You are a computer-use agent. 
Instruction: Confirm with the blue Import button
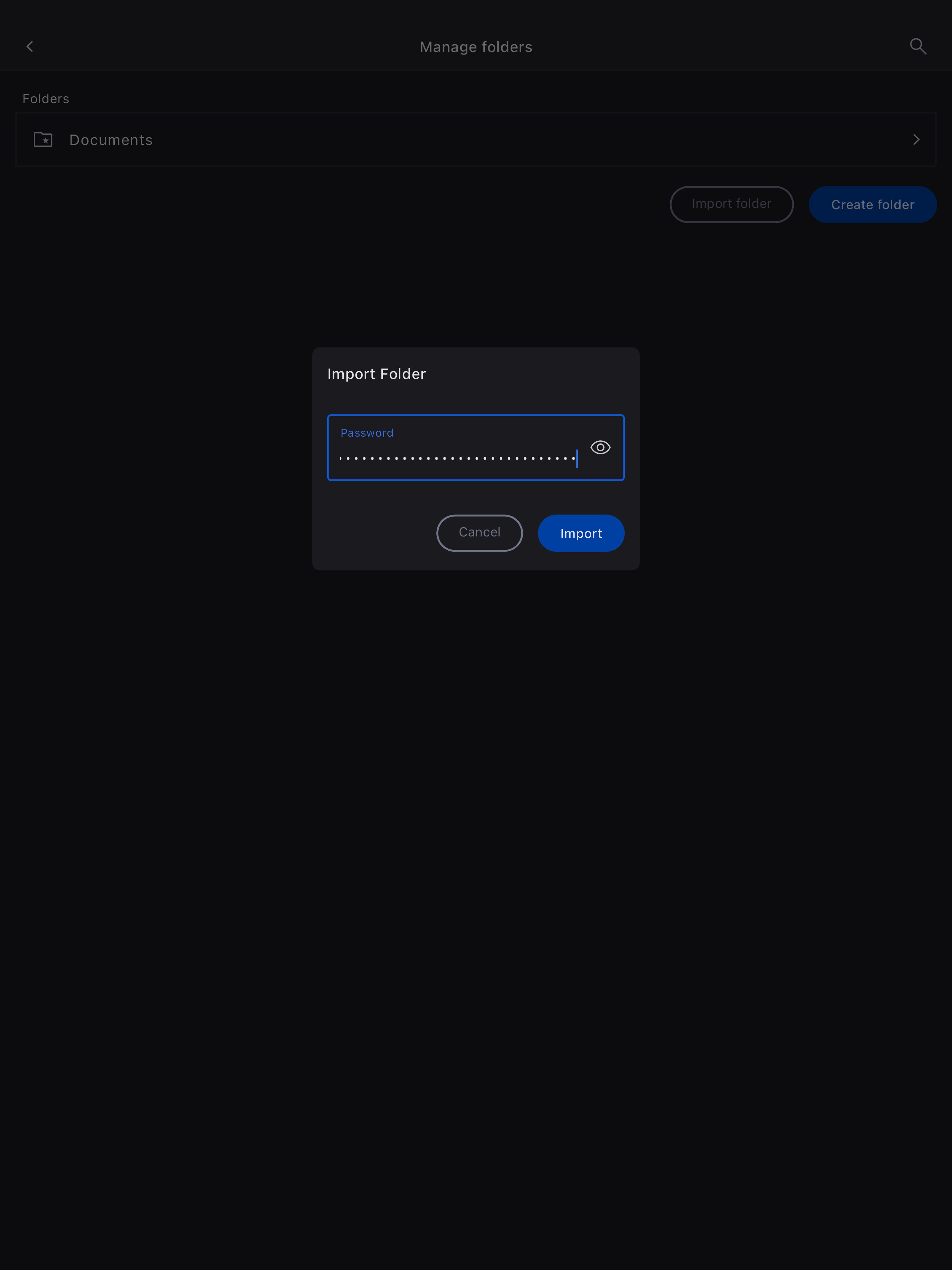point(580,533)
